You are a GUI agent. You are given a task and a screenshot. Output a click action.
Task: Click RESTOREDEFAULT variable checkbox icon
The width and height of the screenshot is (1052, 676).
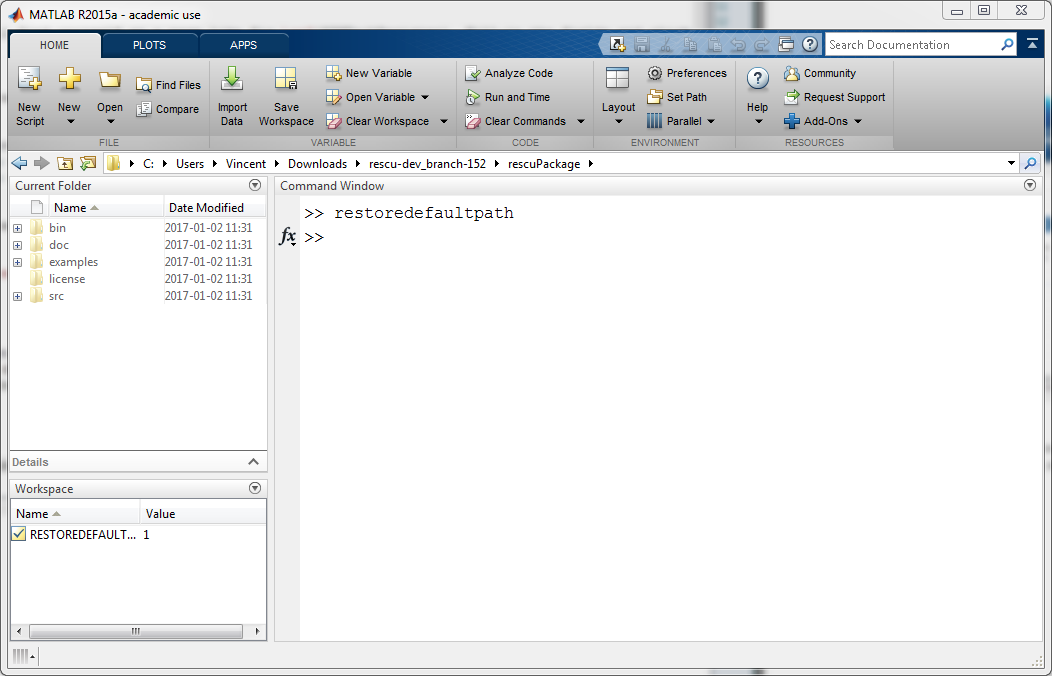click(19, 534)
